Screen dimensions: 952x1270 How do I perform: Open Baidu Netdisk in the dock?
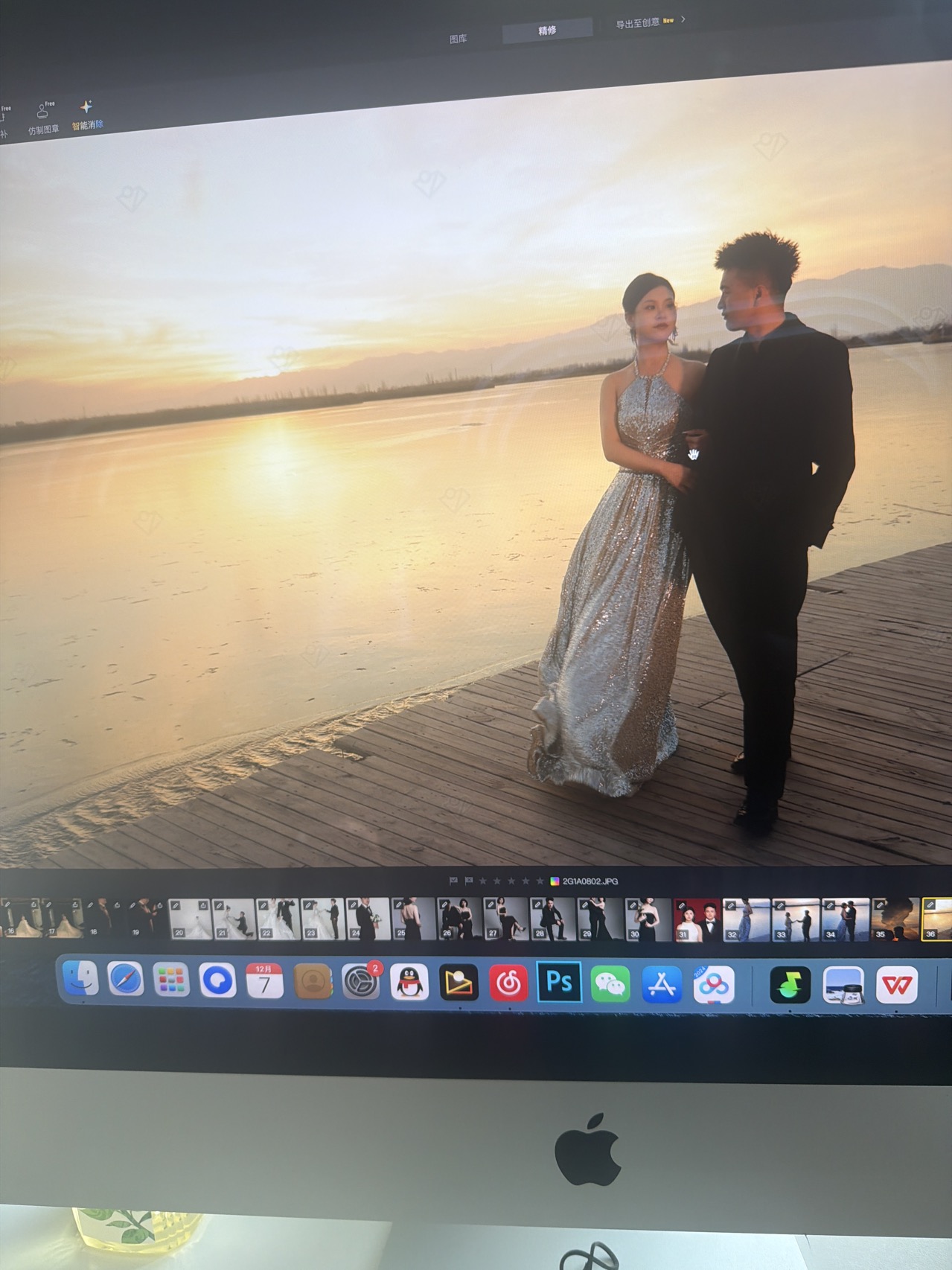click(x=713, y=984)
